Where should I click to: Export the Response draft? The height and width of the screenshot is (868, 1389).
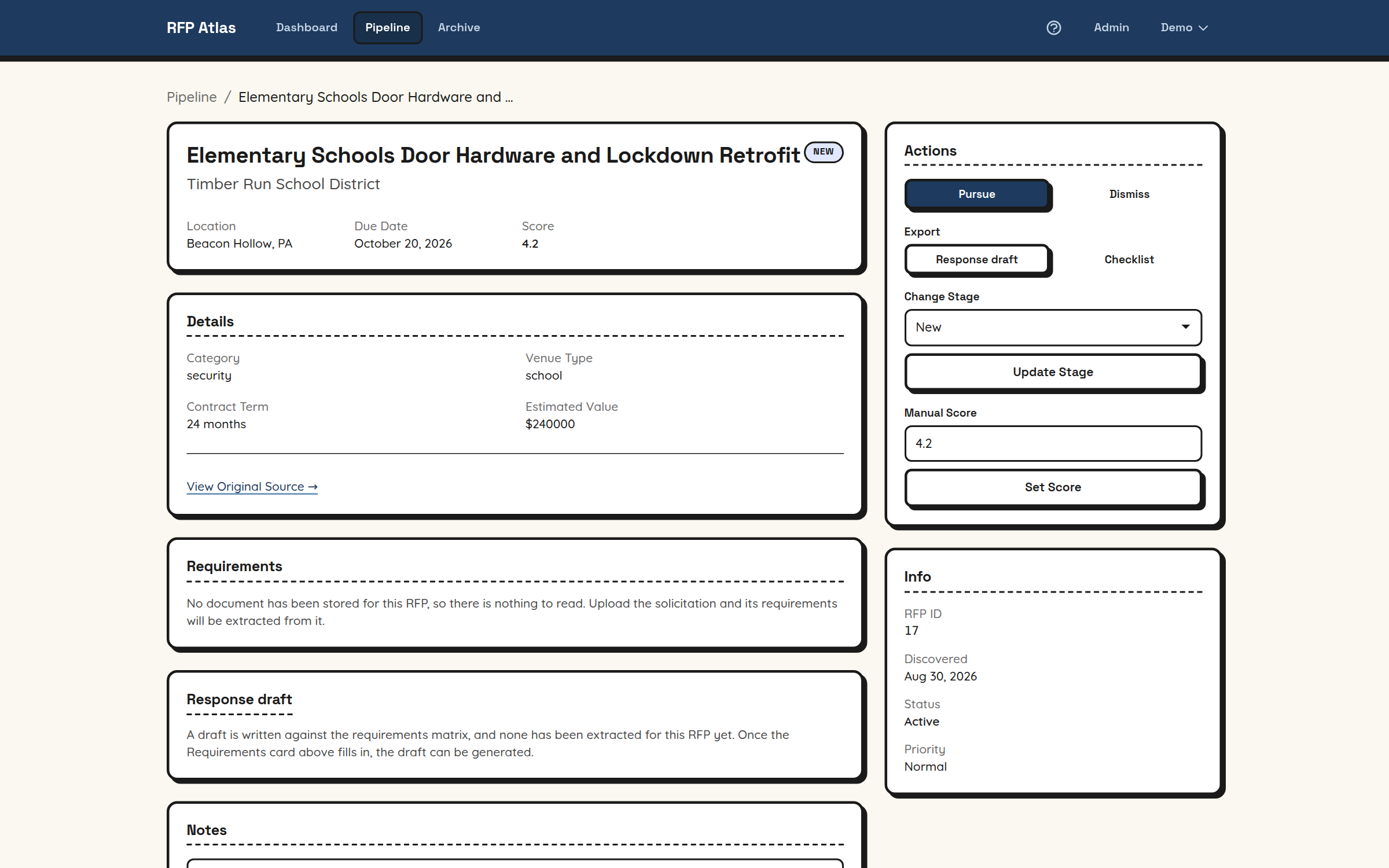977,260
